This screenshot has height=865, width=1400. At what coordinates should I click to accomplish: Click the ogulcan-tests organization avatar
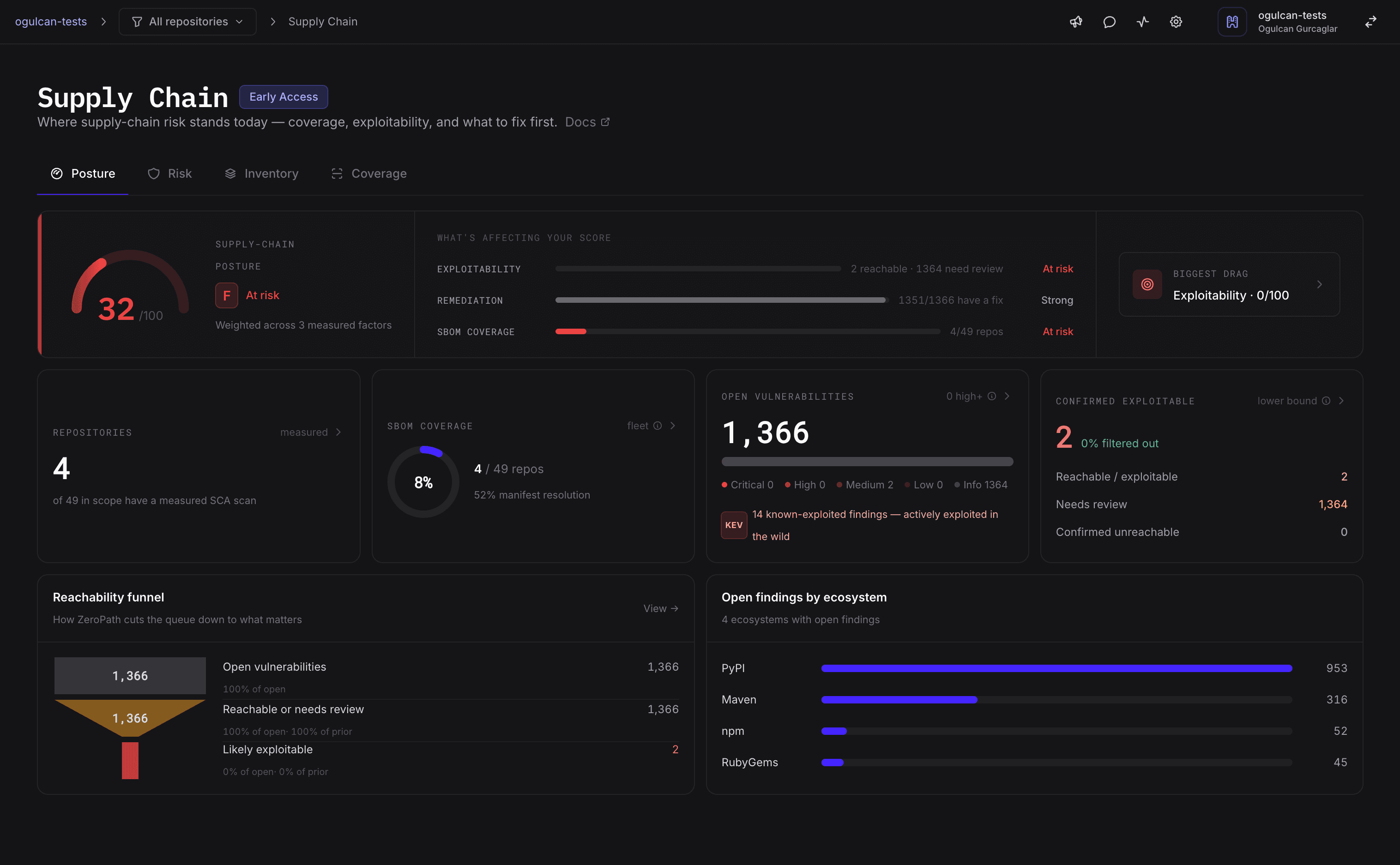pos(1232,22)
